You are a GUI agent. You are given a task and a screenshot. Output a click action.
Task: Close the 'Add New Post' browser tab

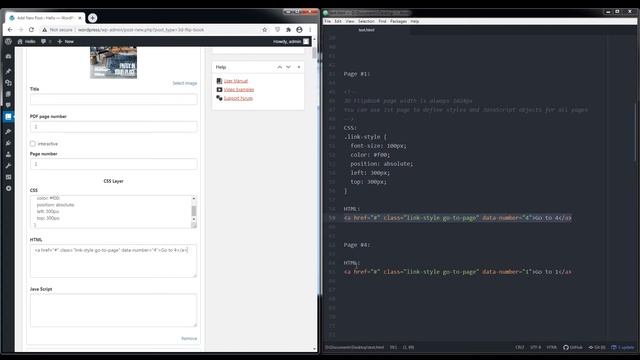80,18
